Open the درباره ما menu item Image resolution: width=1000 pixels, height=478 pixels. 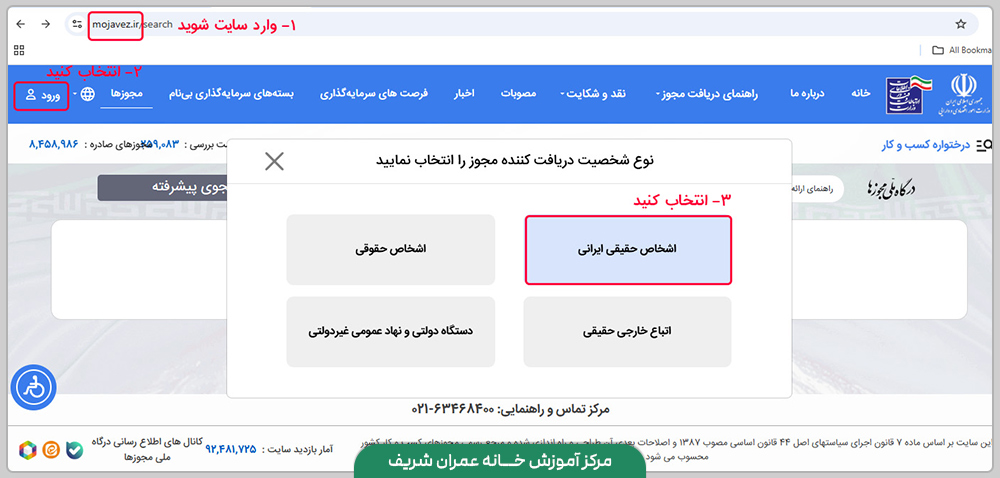807,94
